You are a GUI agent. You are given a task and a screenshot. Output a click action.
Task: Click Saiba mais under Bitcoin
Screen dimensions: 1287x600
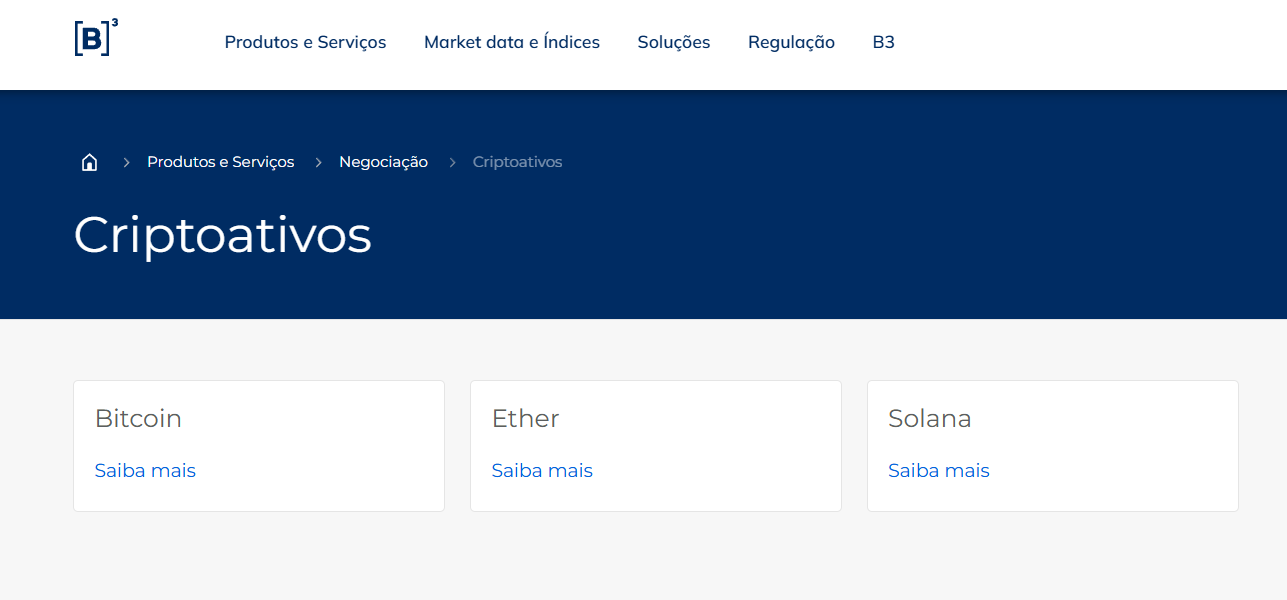click(145, 470)
